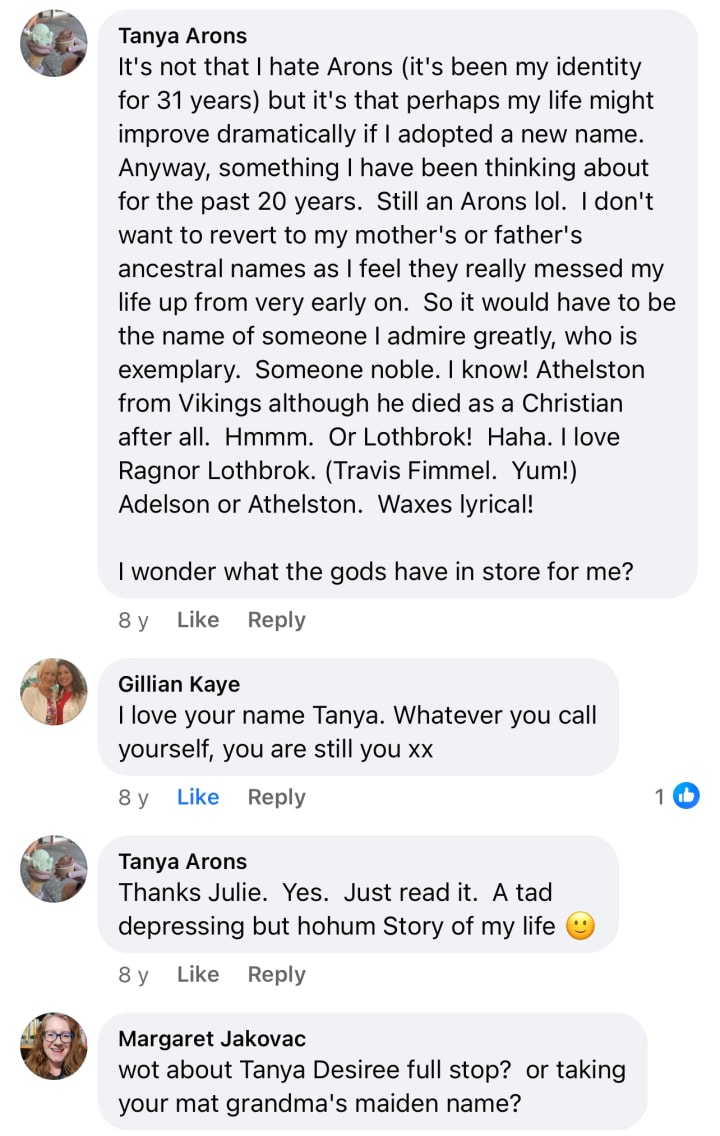Viewport: 720px width, 1136px height.
Task: Click the blue thumbs-up reaction icon
Action: (x=686, y=796)
